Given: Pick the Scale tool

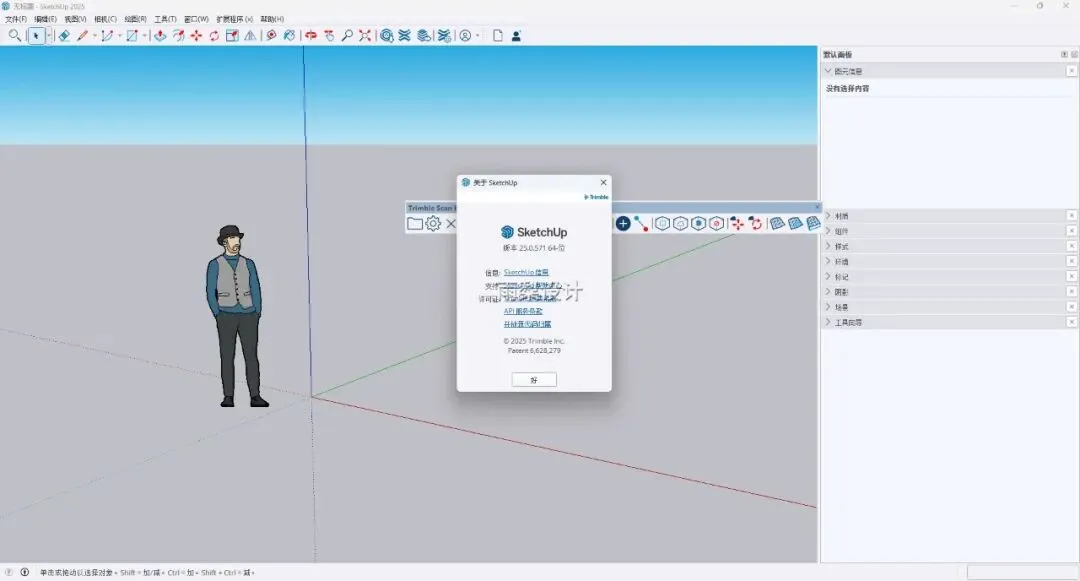Looking at the screenshot, I should click(x=232, y=36).
